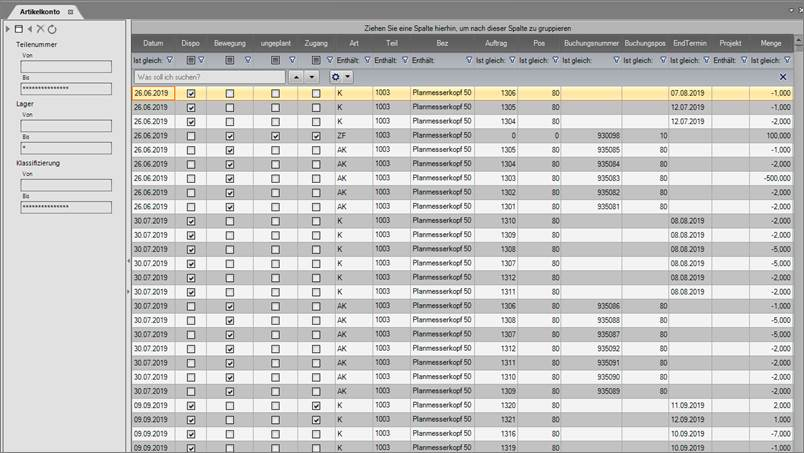Sort by the Buchungsnummer column header
804x453 pixels.
click(592, 44)
